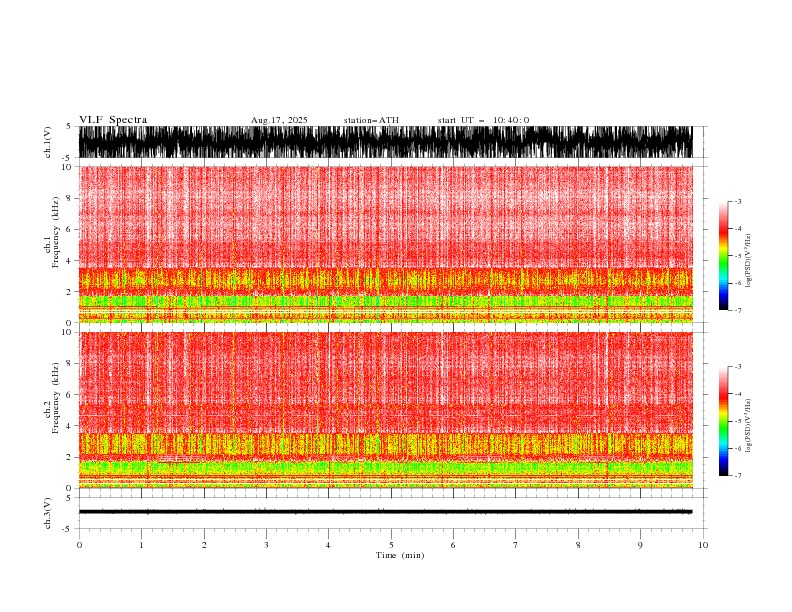Click the "ch.1(V)" axis label
792x612 pixels.
pyautogui.click(x=48, y=142)
